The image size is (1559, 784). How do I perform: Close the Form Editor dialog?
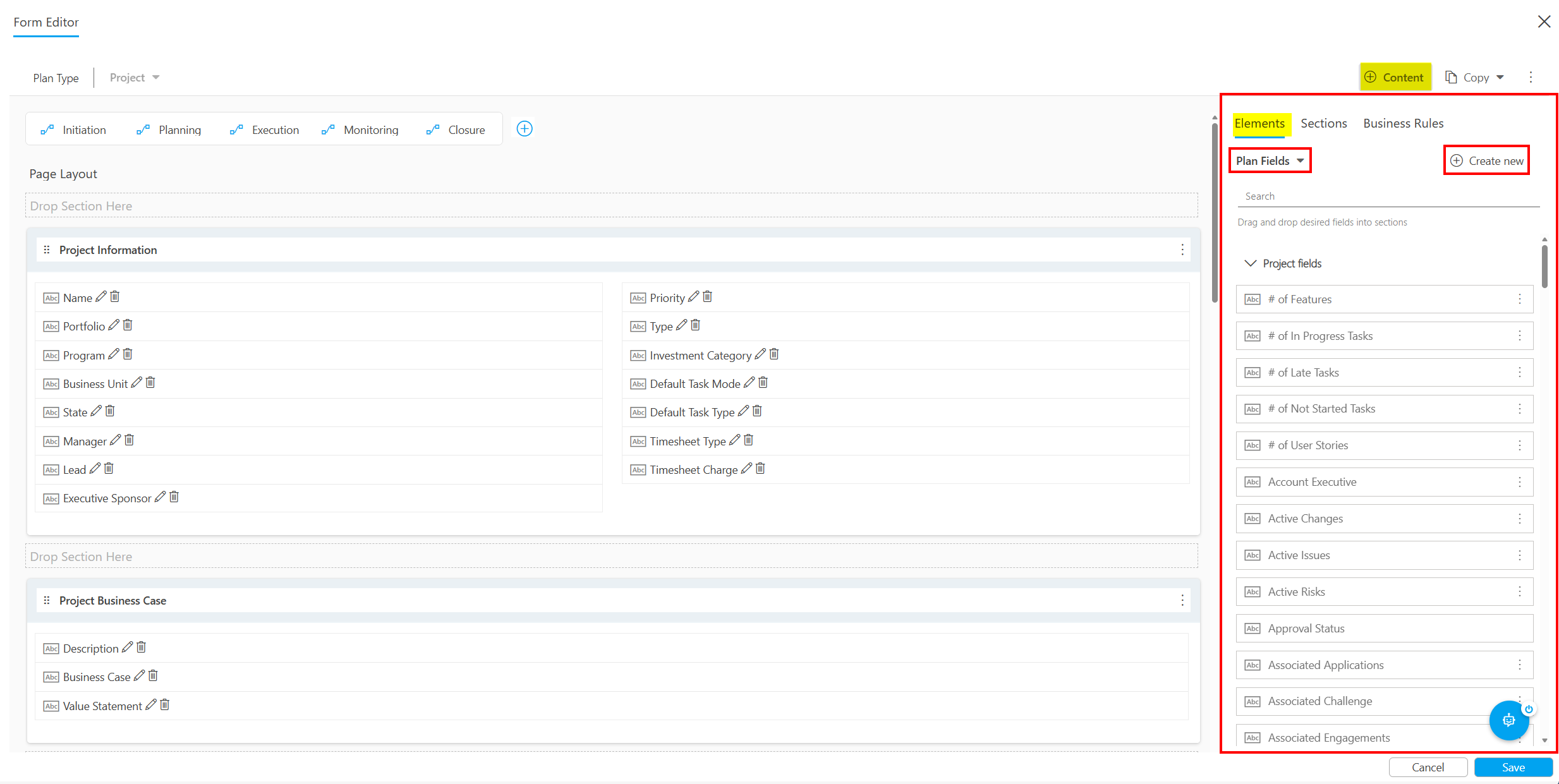(x=1544, y=21)
